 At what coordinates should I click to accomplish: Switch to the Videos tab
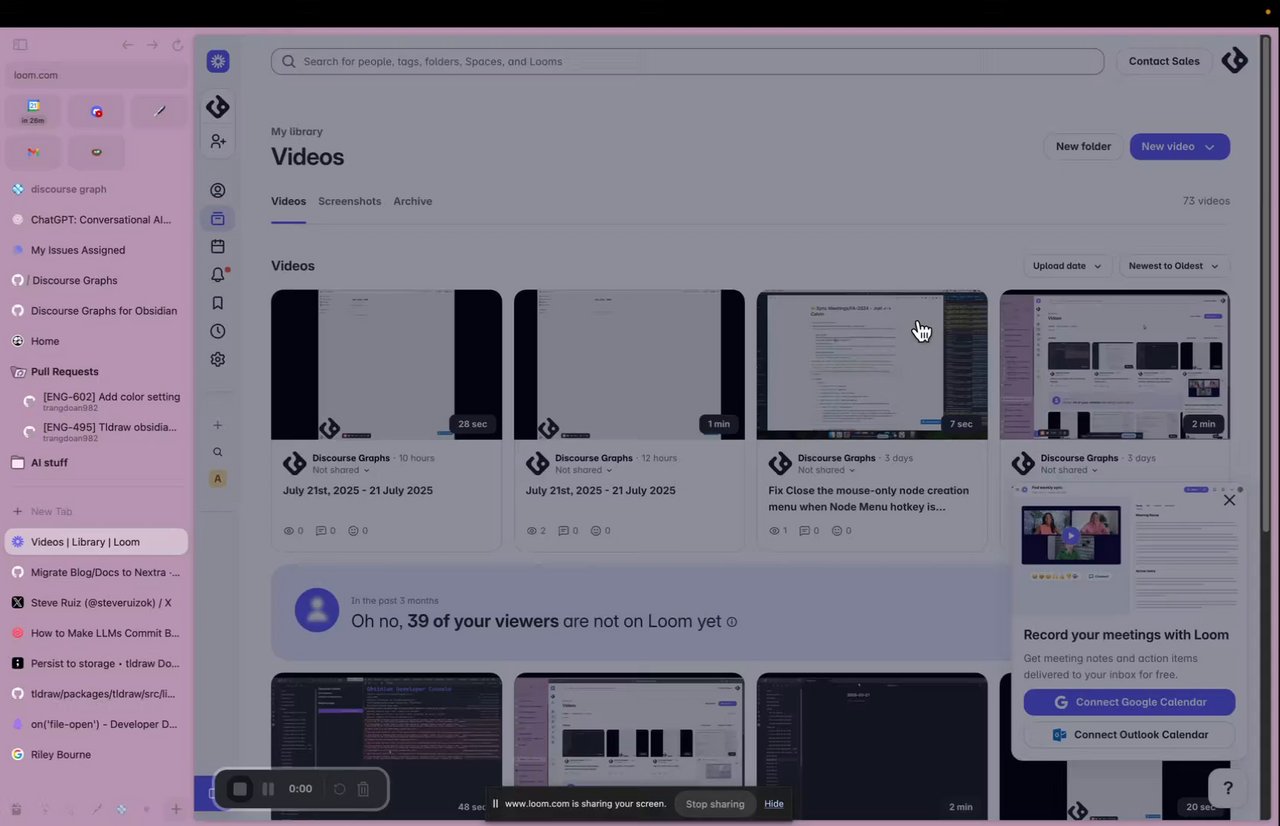tap(288, 201)
